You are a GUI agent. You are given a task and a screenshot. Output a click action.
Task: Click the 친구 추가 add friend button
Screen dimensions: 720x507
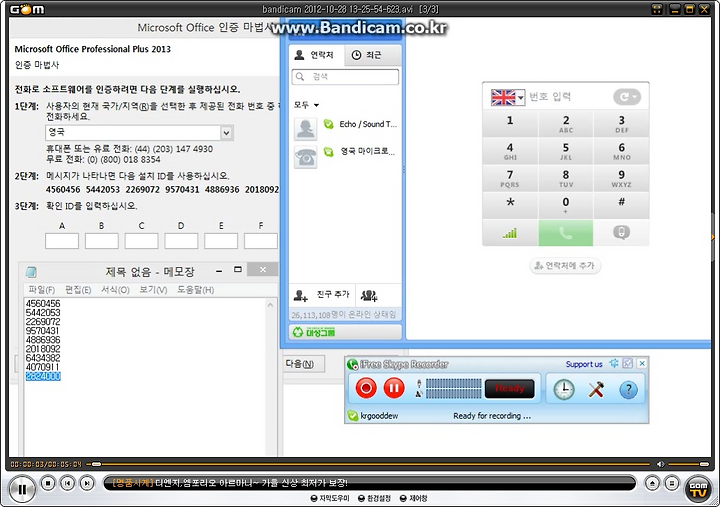pos(322,295)
